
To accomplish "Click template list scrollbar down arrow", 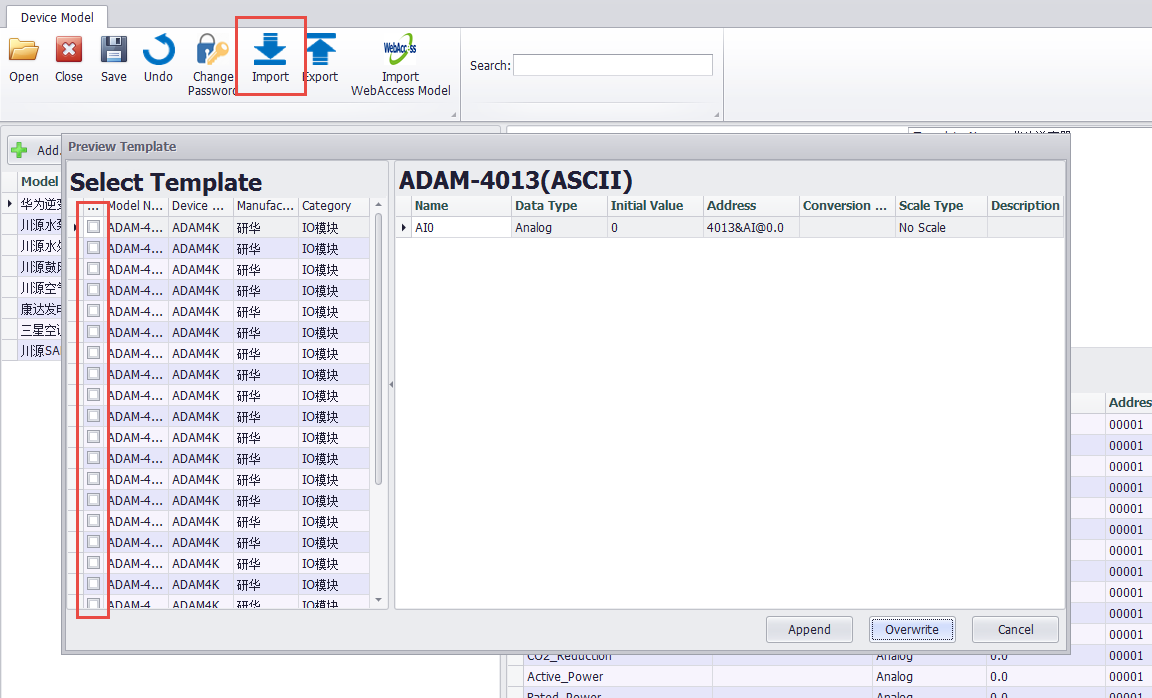I will click(378, 600).
